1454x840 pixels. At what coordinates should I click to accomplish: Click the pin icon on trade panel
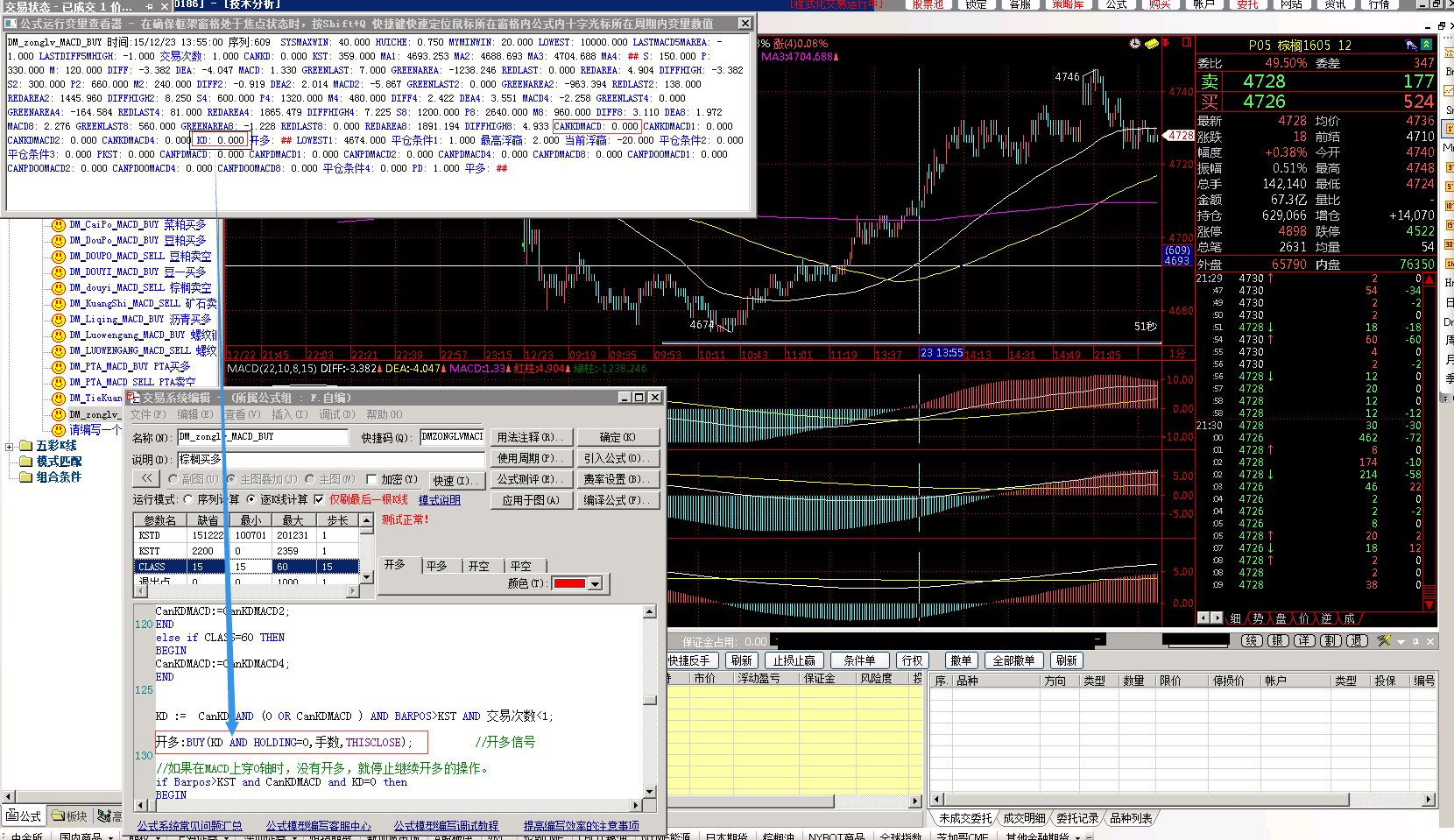[x=1415, y=641]
